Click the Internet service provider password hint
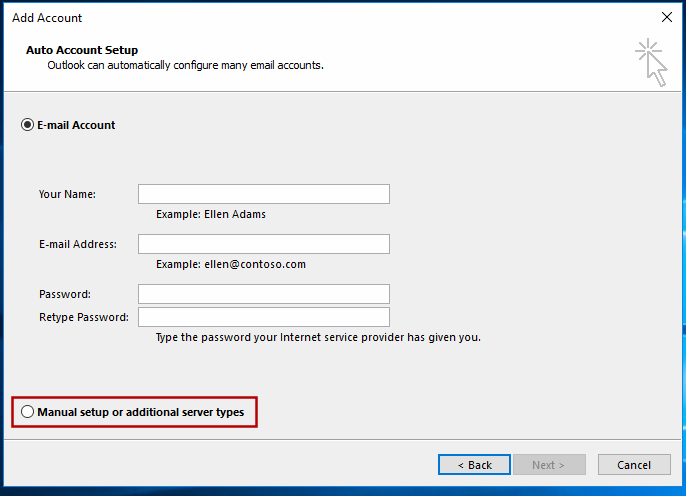Viewport: 686px width, 496px height. (318, 338)
